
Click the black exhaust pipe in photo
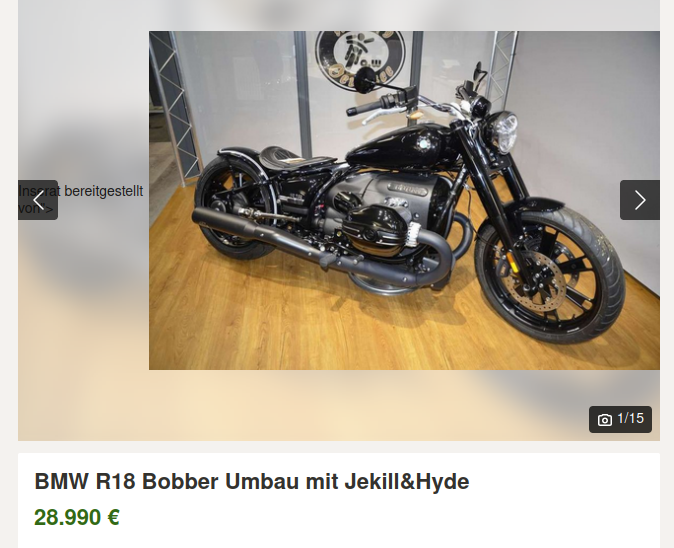[318, 245]
